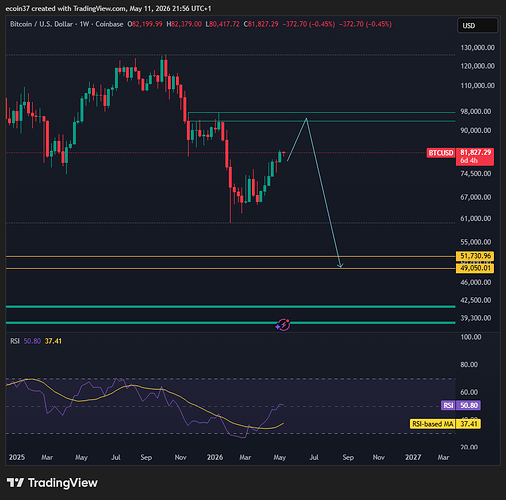Click the TradingView logo at the bottom

[x=52, y=483]
